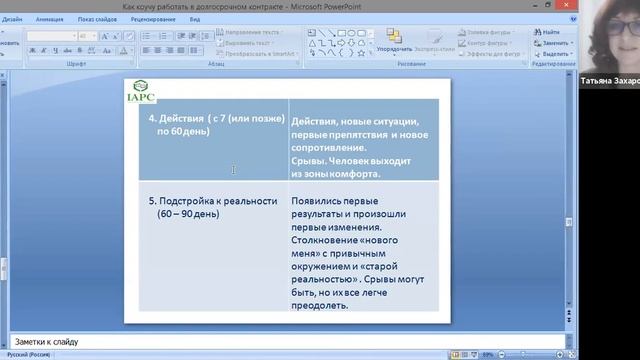Center align text
The height and width of the screenshot is (360, 640).
tap(158, 50)
